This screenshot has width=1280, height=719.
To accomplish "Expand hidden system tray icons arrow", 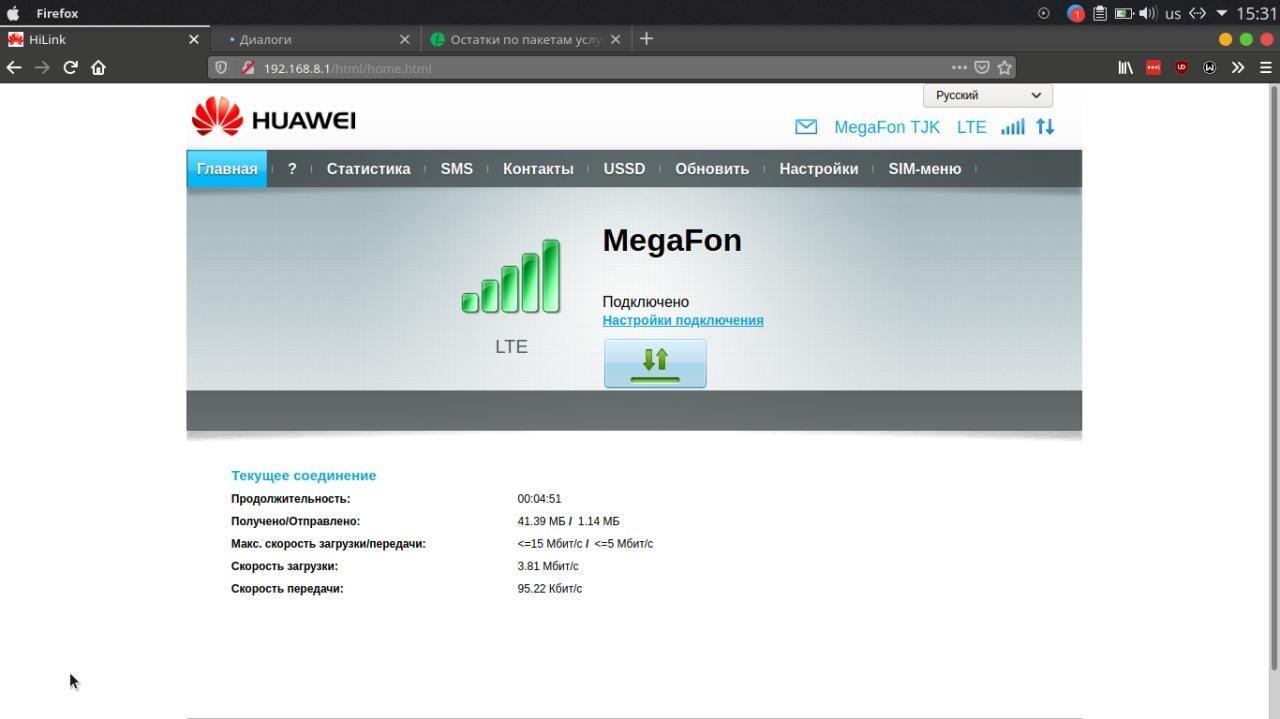I will 1221,13.
